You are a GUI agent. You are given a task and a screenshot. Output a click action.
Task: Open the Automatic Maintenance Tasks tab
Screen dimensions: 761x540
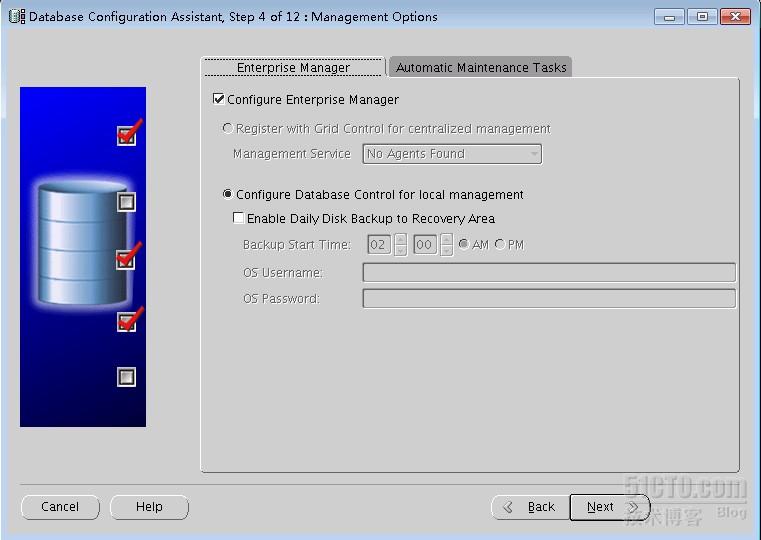[x=480, y=67]
